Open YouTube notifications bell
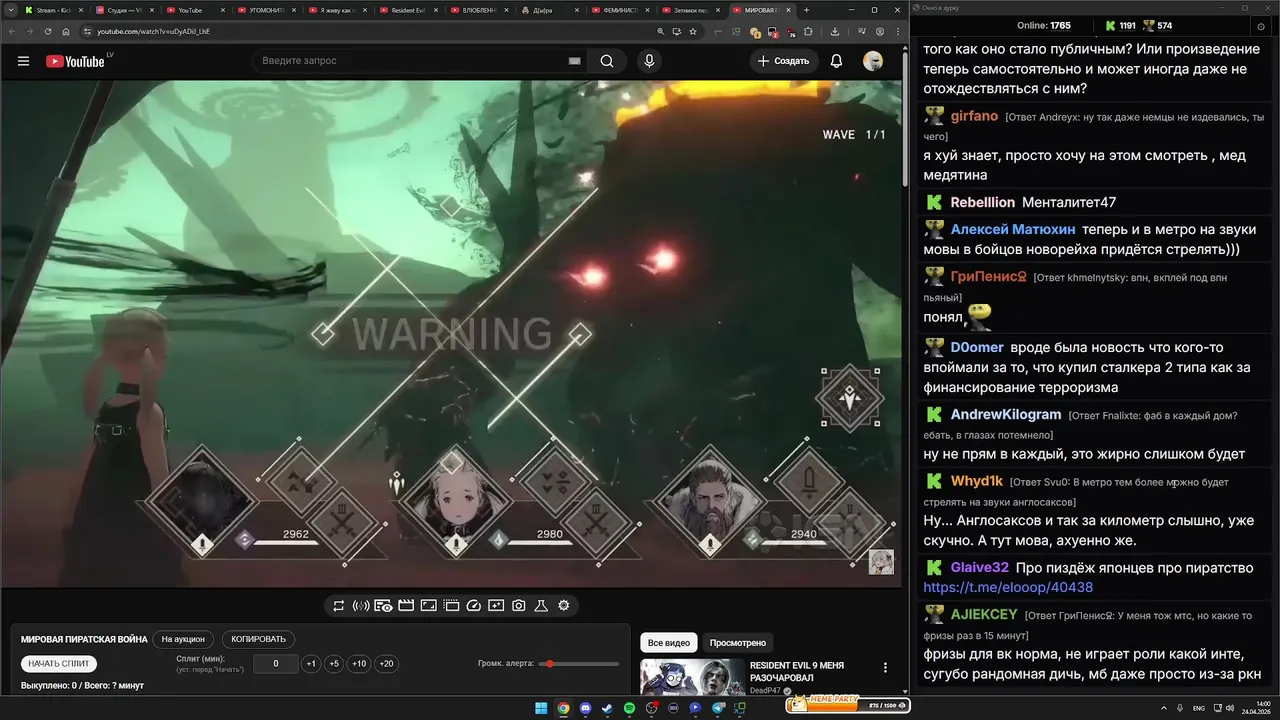The image size is (1280, 720). pos(836,61)
